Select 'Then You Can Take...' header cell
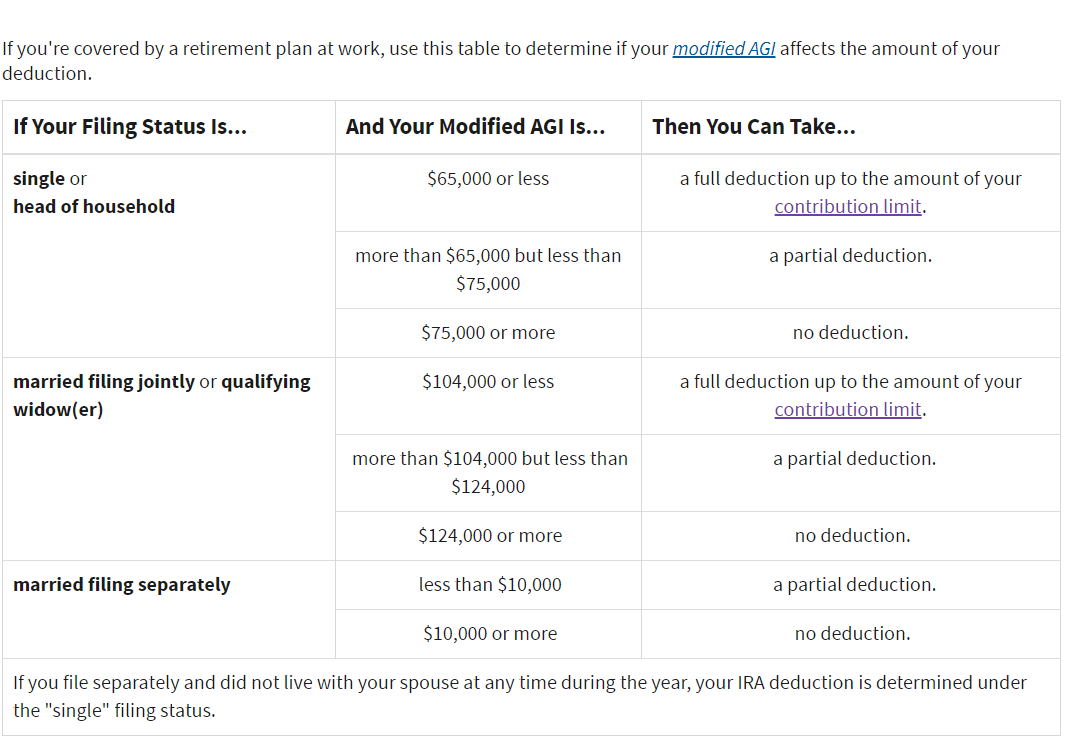1065x744 pixels. click(x=850, y=127)
